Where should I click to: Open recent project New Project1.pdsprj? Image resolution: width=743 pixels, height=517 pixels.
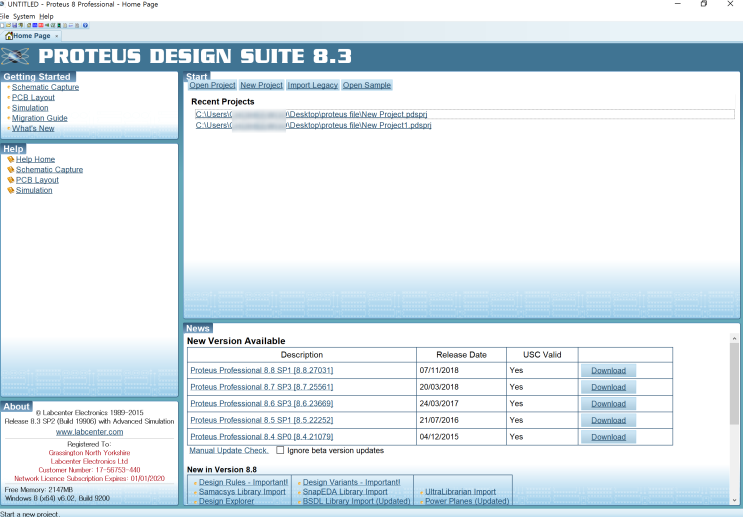point(313,125)
